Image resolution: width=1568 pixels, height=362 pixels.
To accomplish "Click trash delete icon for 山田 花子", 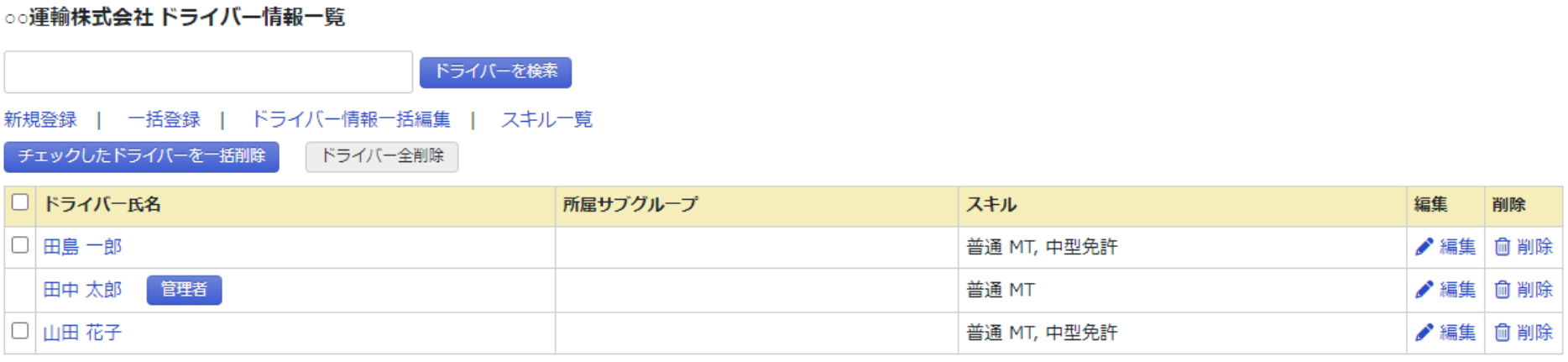I will point(1503,333).
